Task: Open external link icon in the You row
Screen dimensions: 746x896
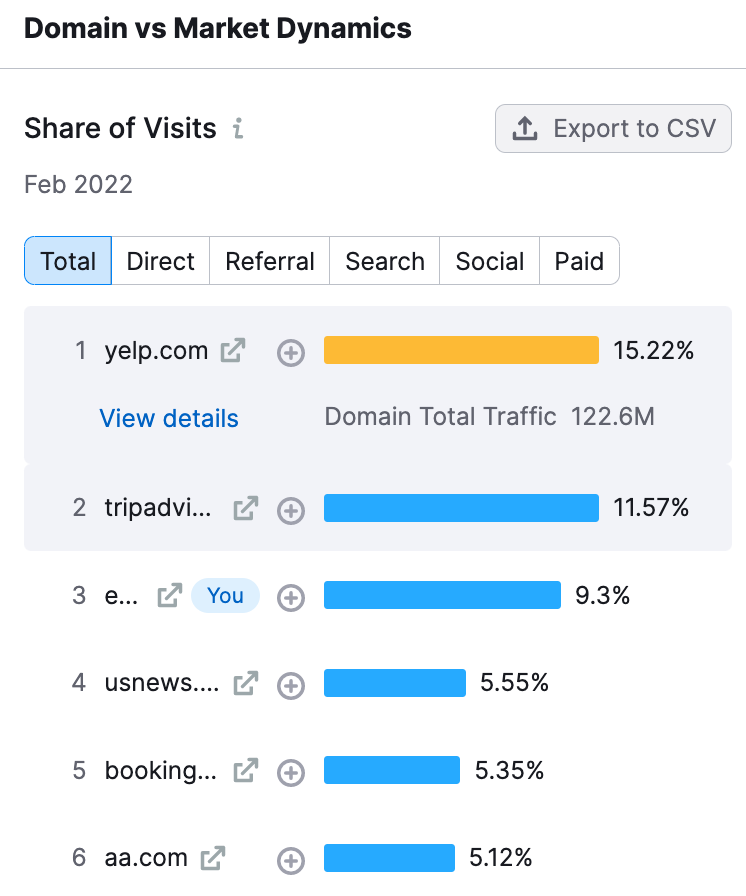Action: tap(170, 595)
